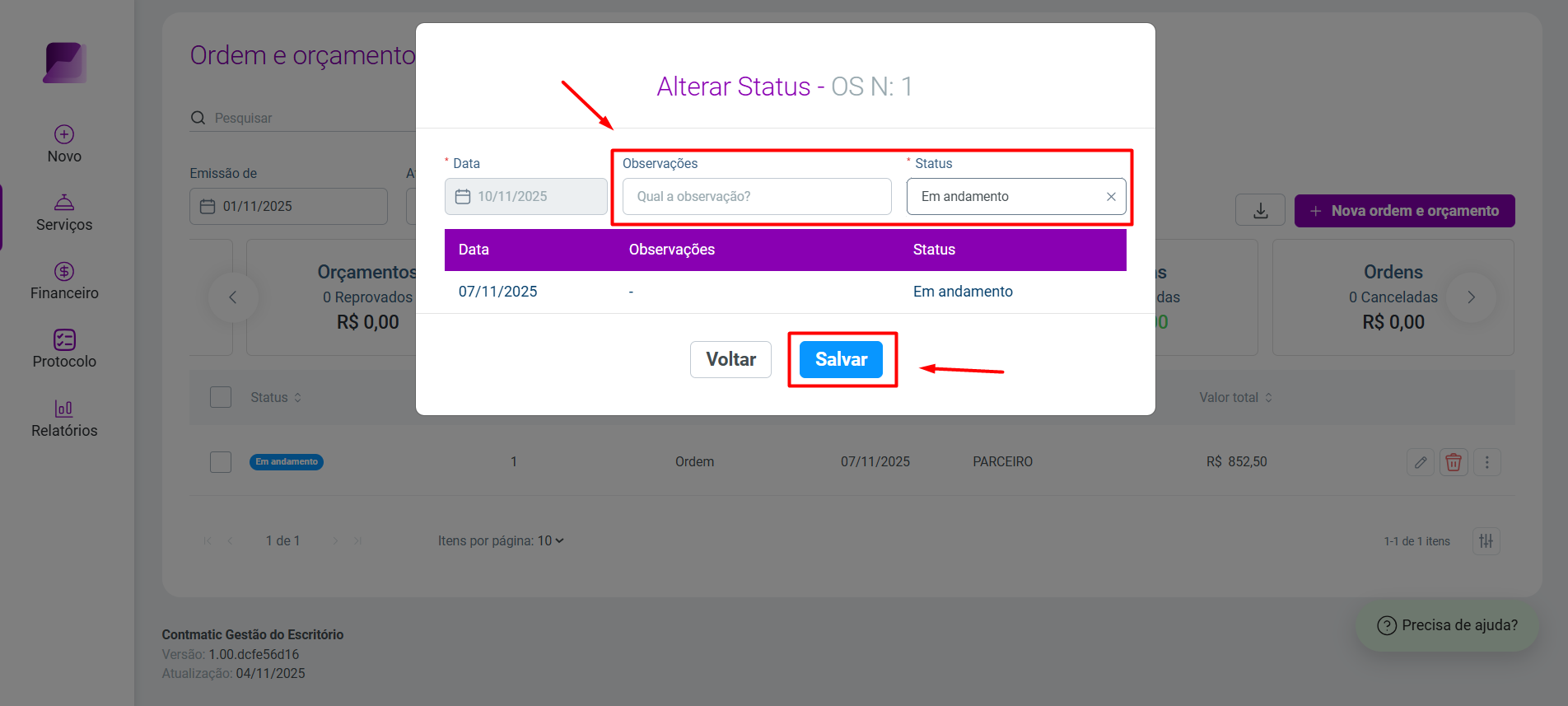Open the Financeiro section
Viewport: 1568px width, 706px height.
point(64,281)
